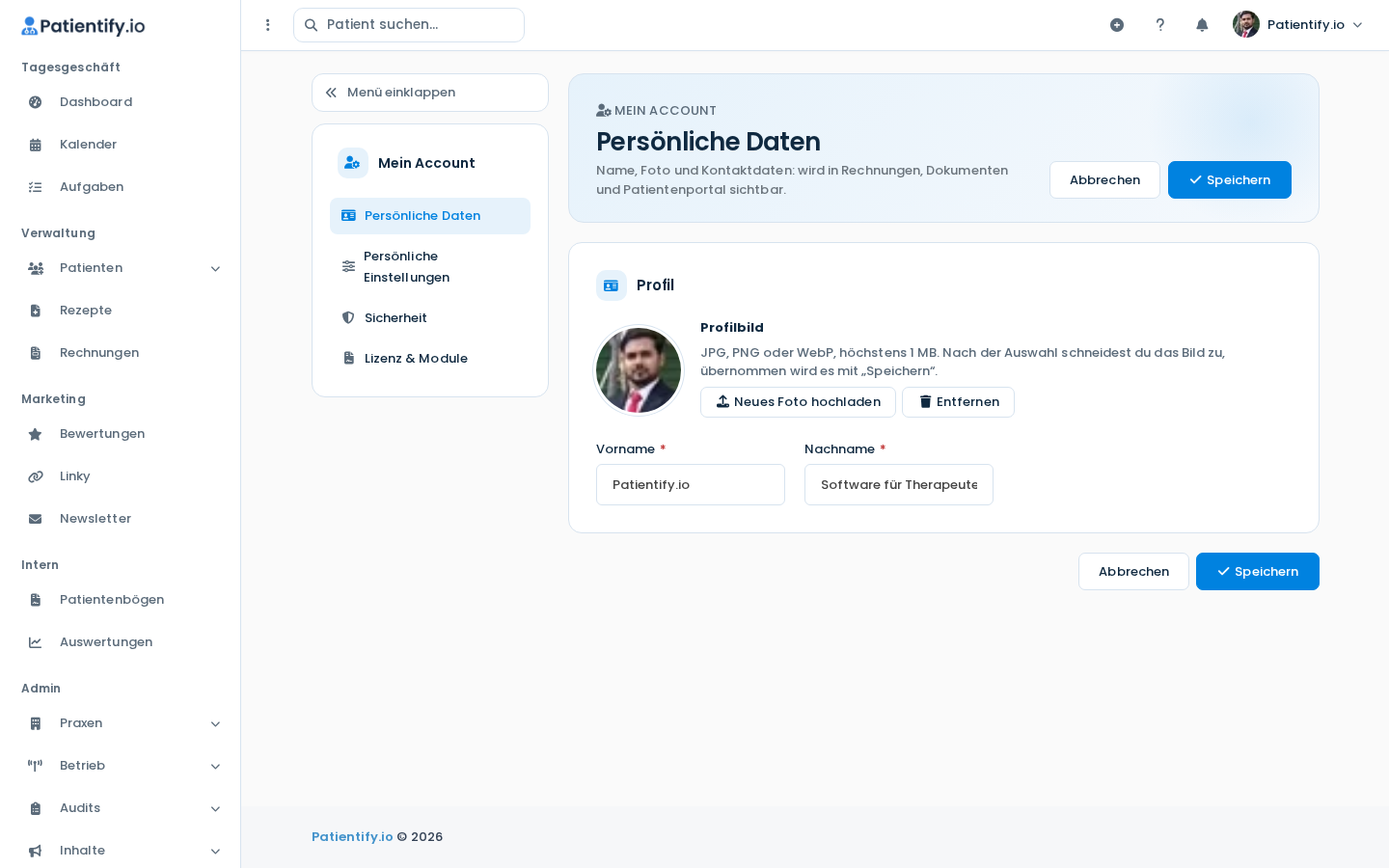Expand the Patienten submenu chevron
1389x868 pixels.
pos(215,269)
